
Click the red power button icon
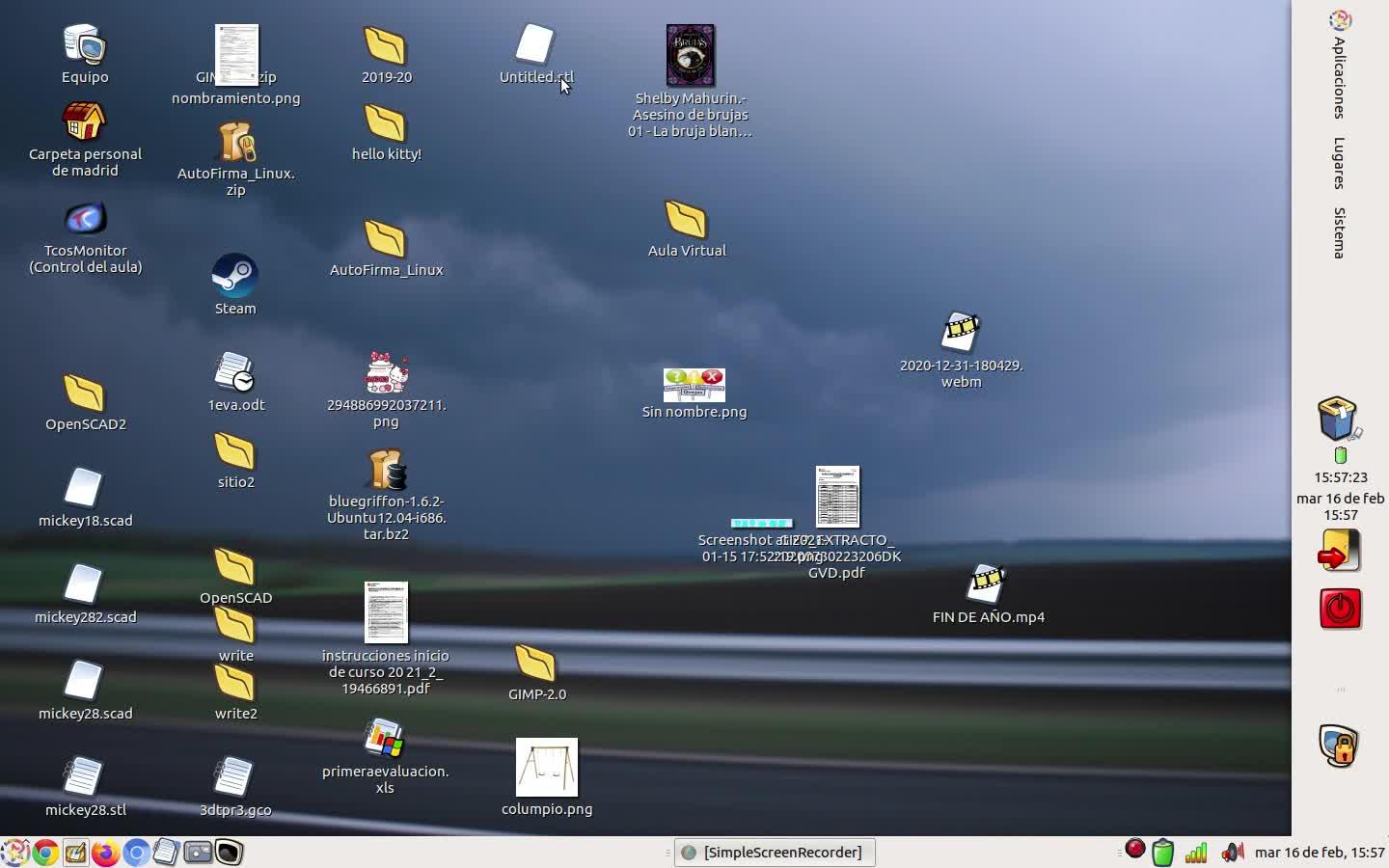click(1340, 609)
